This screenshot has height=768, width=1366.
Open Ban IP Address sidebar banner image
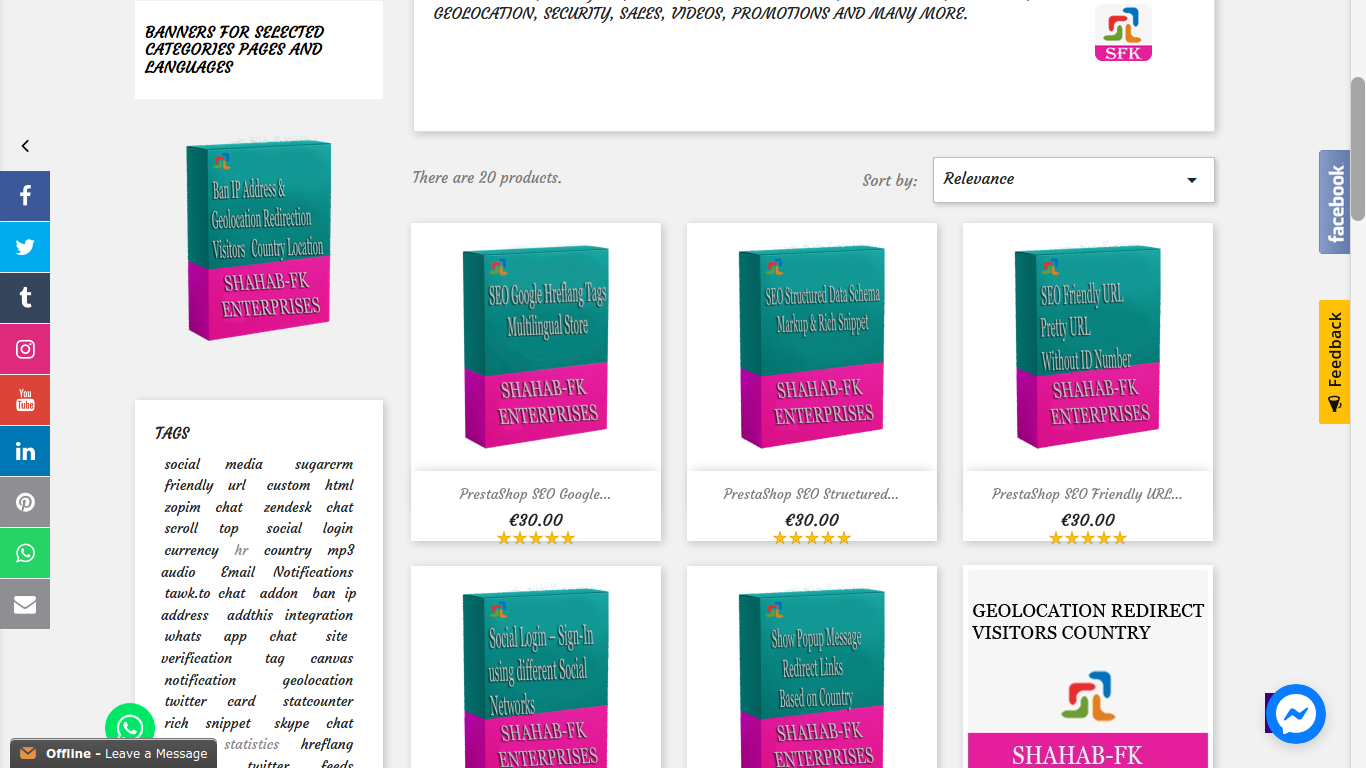[x=259, y=240]
